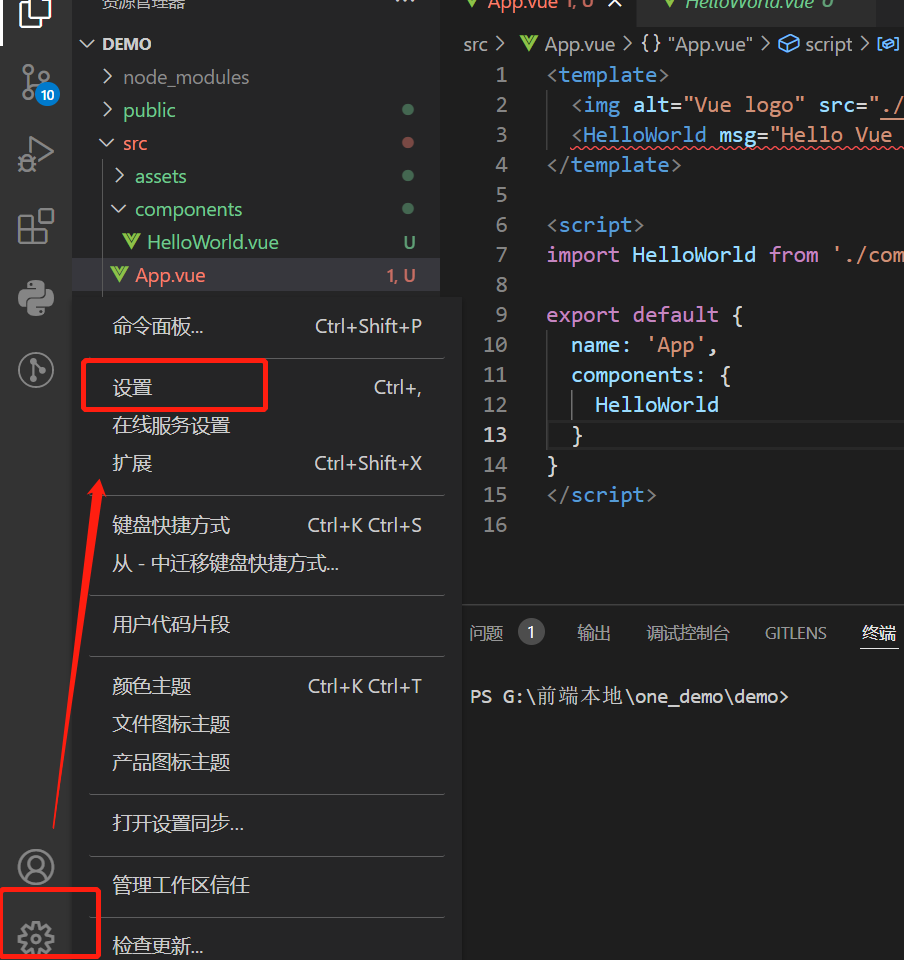Click the HelloWorld tag on line 3

[644, 135]
